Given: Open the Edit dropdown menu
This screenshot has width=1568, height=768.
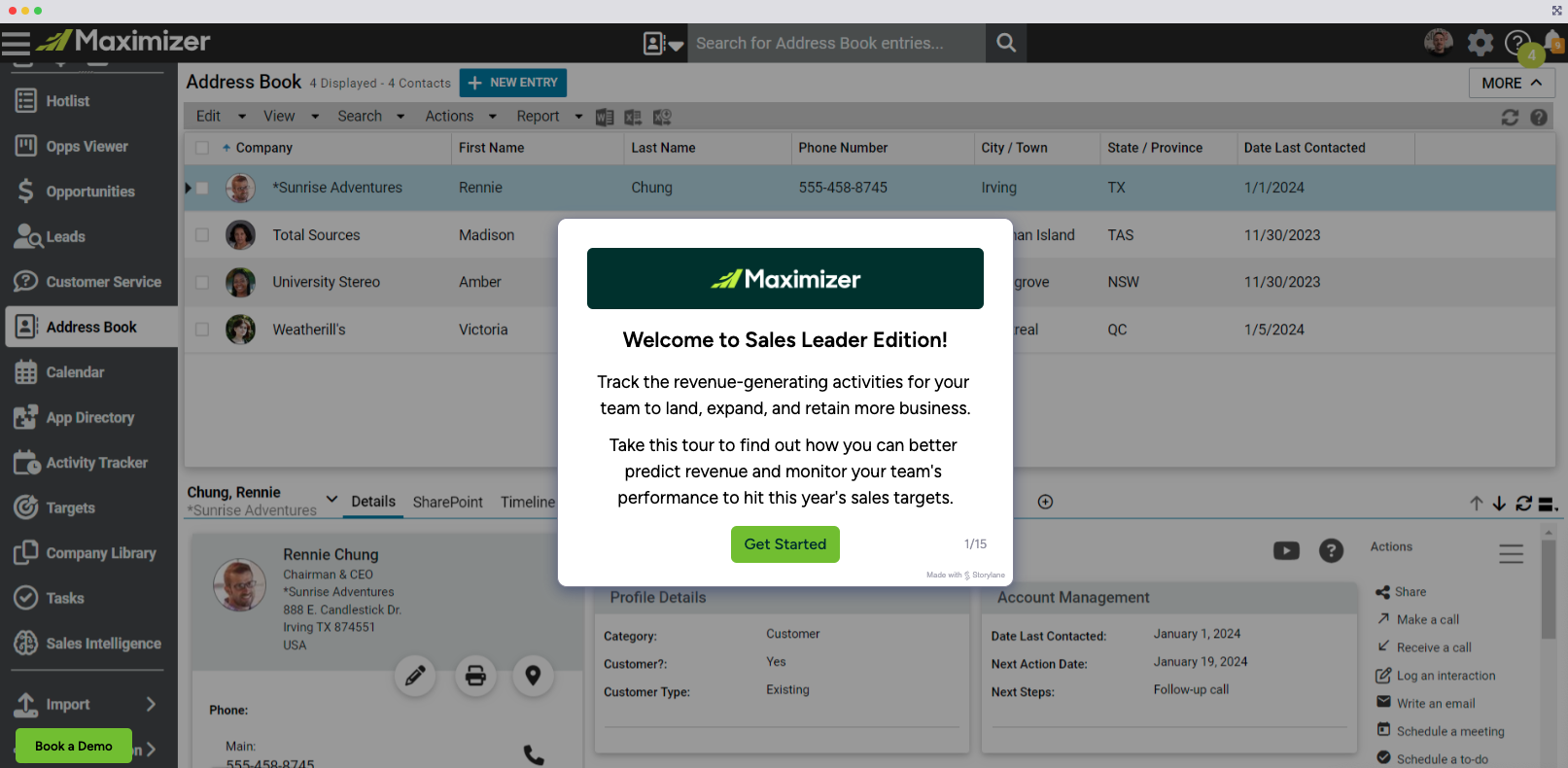Looking at the screenshot, I should (221, 116).
